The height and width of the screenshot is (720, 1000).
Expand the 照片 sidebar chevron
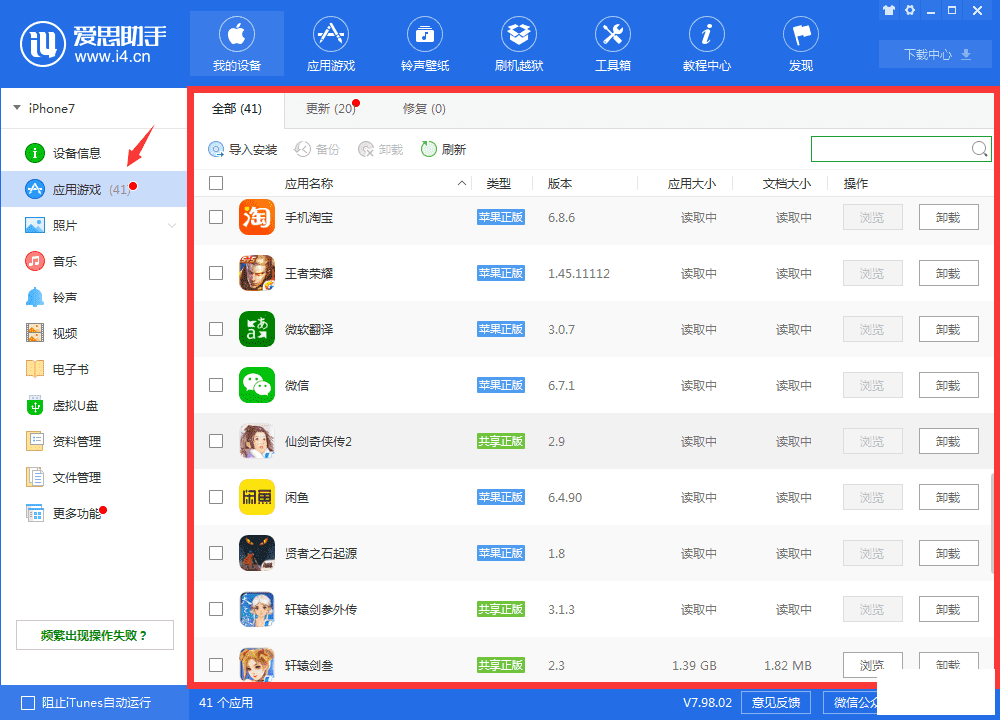pos(172,226)
